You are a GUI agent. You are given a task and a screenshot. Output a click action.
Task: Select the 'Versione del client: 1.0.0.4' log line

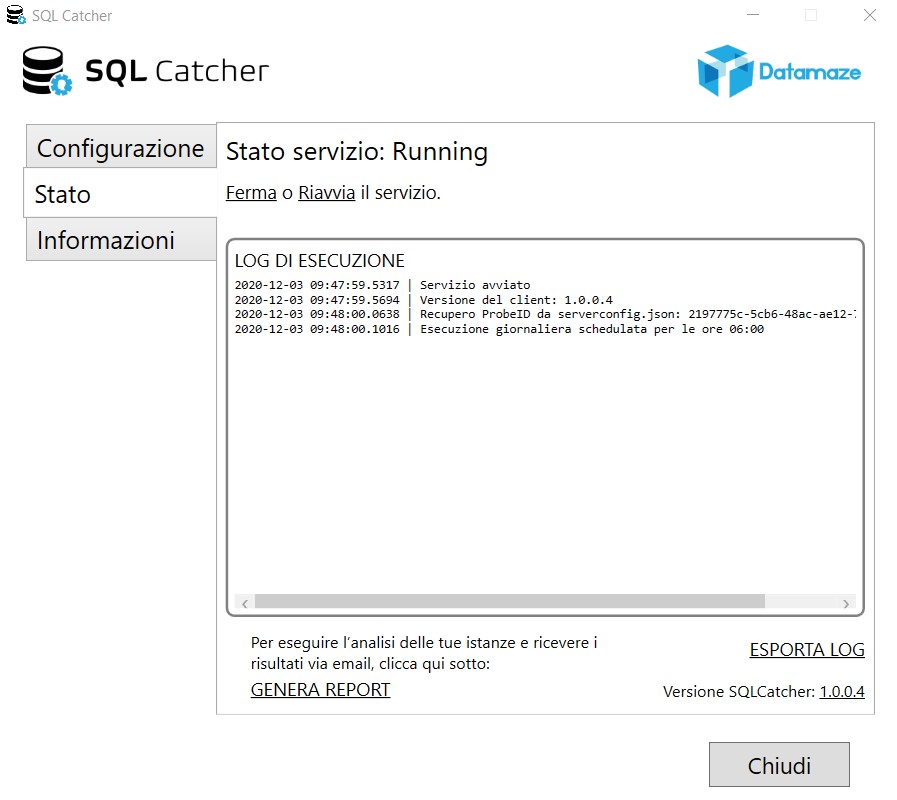pos(423,300)
